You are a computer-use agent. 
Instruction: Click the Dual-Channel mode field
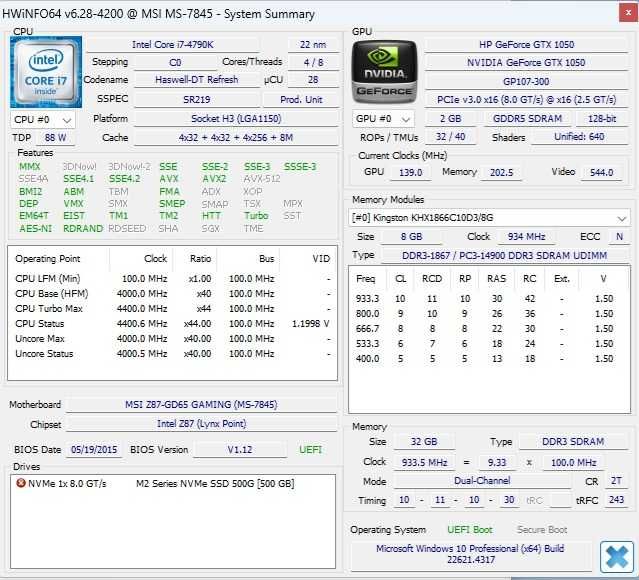tap(482, 481)
